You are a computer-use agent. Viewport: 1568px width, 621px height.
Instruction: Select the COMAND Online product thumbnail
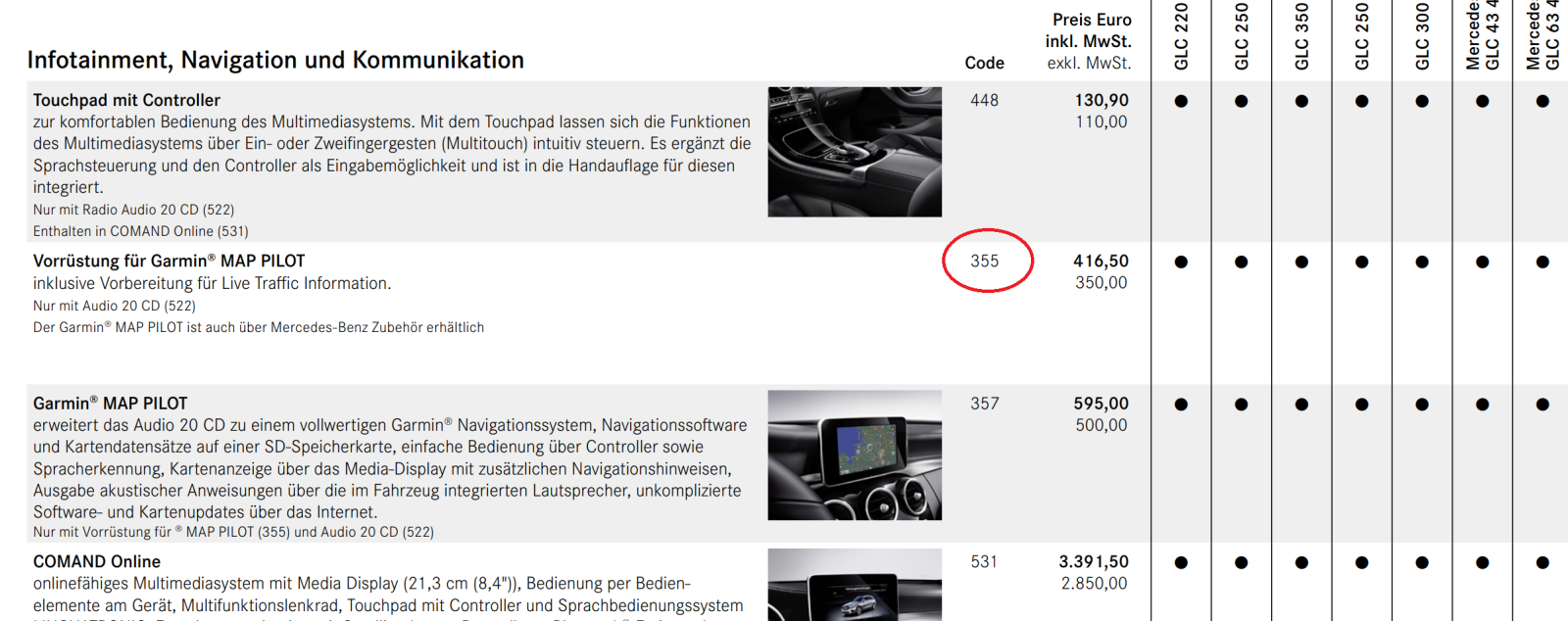(x=855, y=585)
